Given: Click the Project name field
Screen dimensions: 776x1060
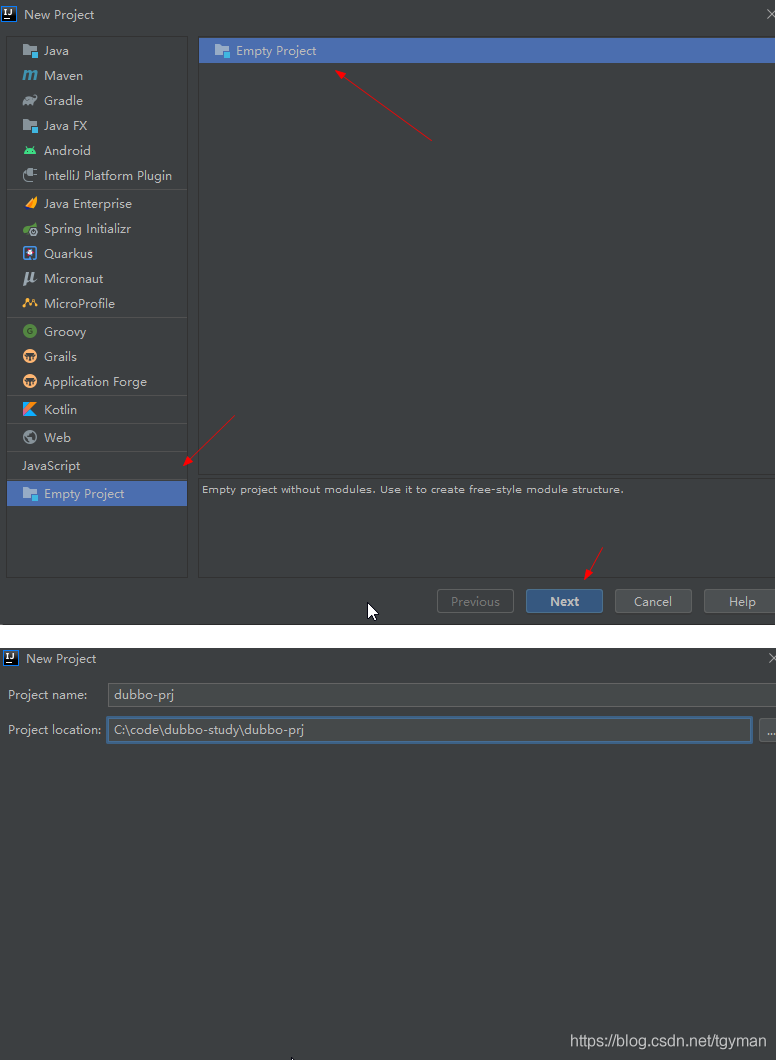Looking at the screenshot, I should click(441, 695).
